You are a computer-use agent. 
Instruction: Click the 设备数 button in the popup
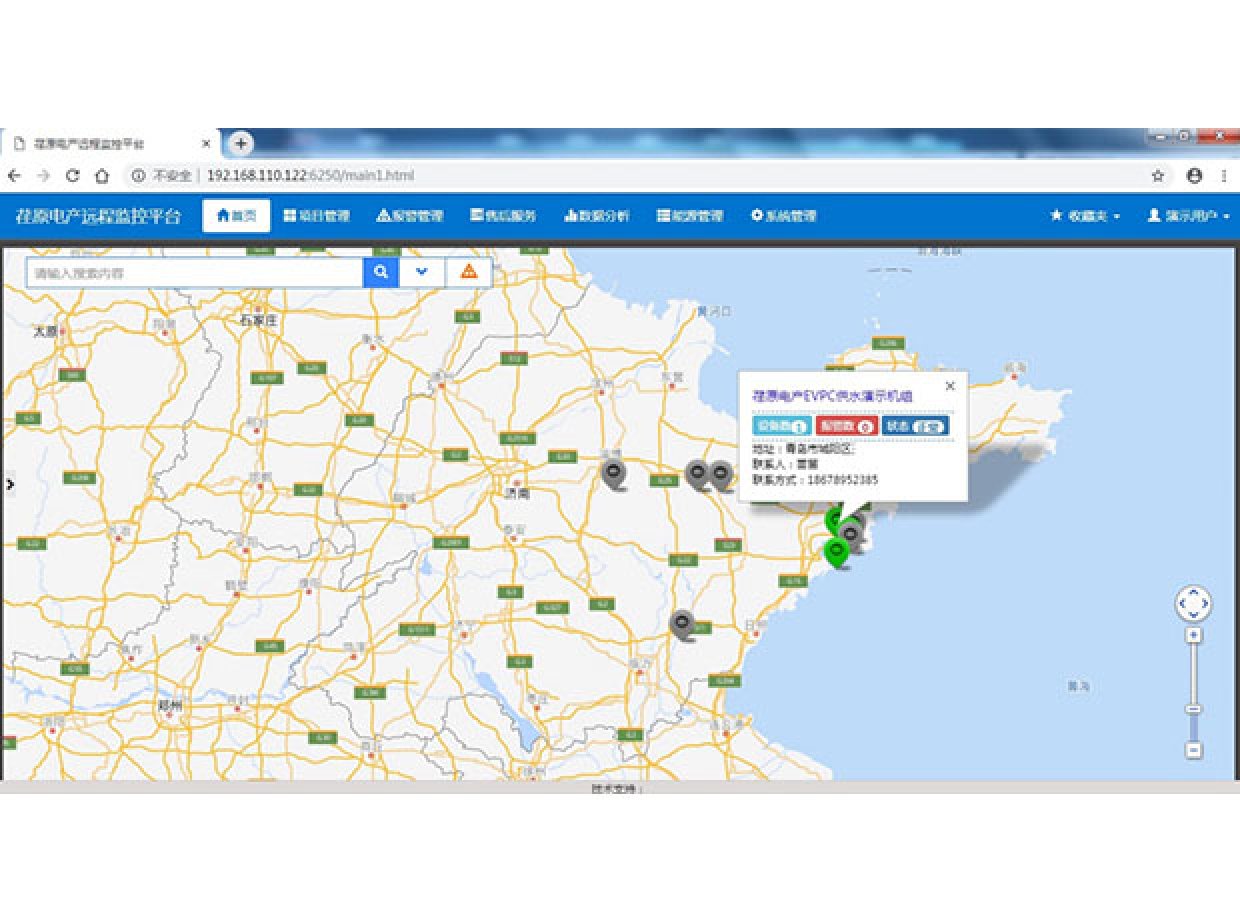point(781,426)
